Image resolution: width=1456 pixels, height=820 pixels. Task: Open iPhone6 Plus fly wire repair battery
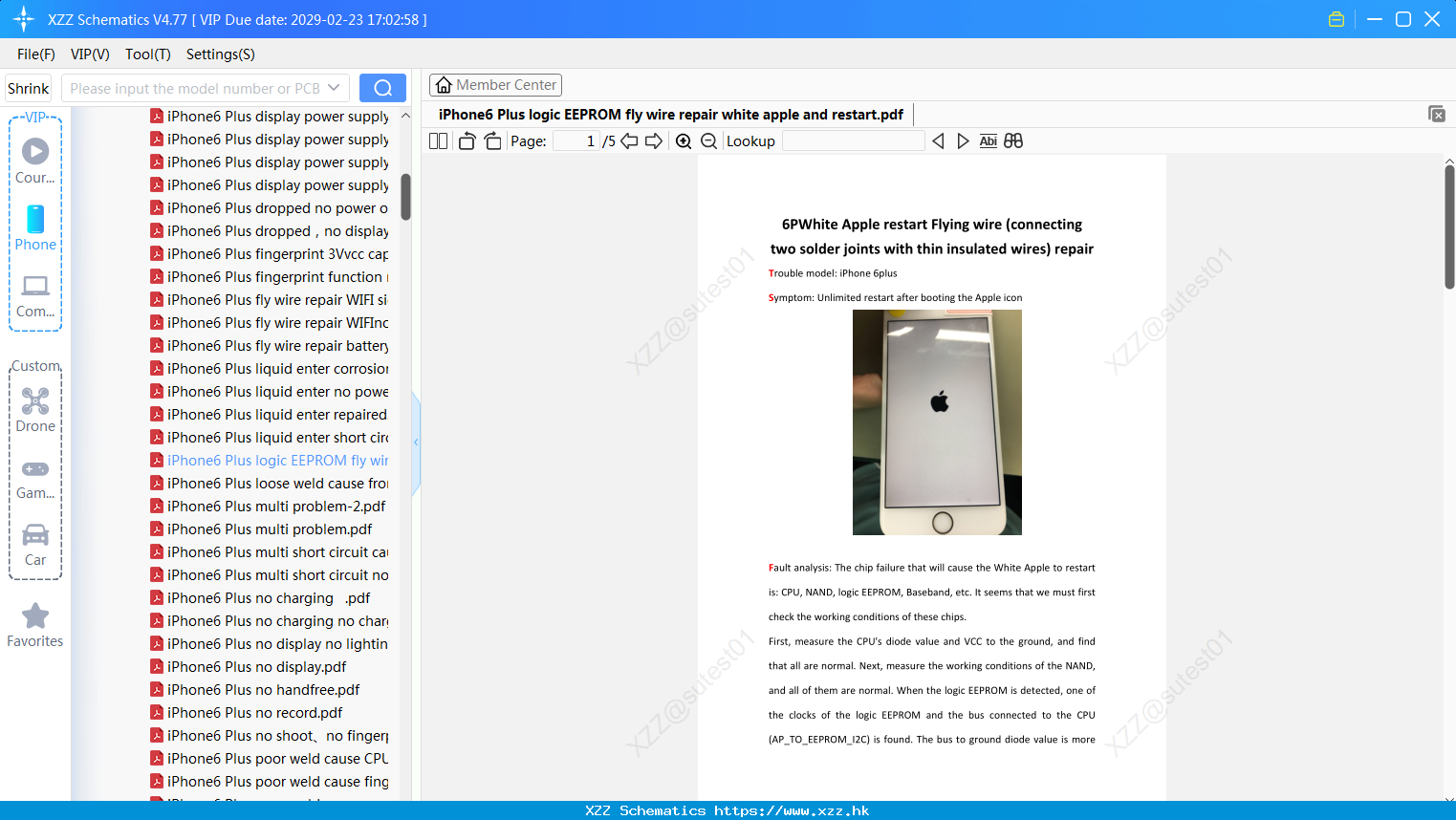tap(270, 346)
